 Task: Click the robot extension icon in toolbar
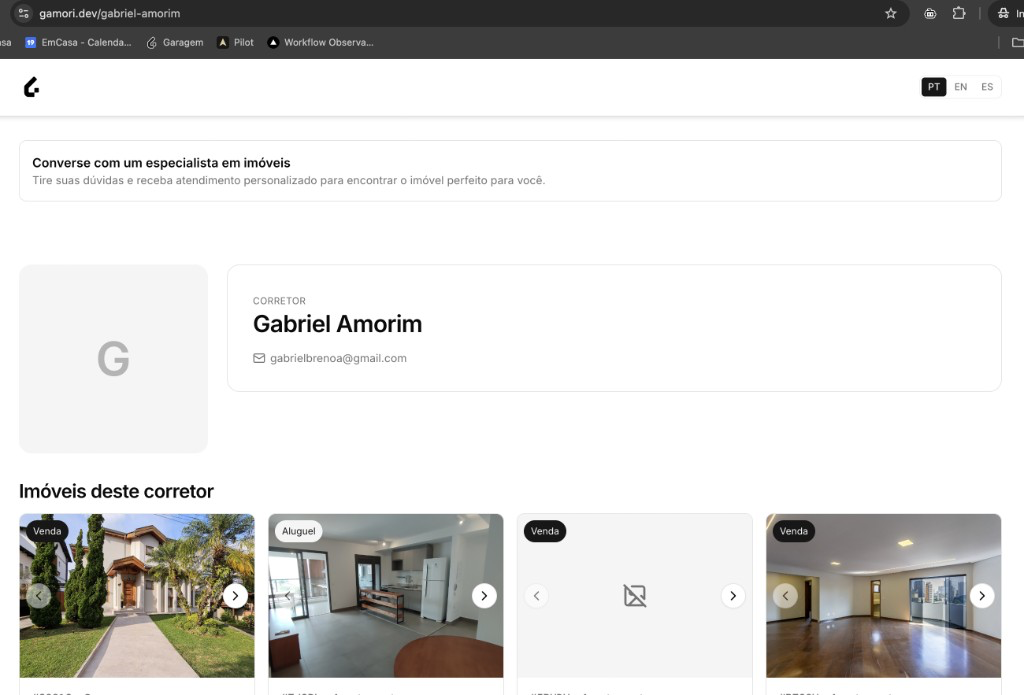coord(930,13)
